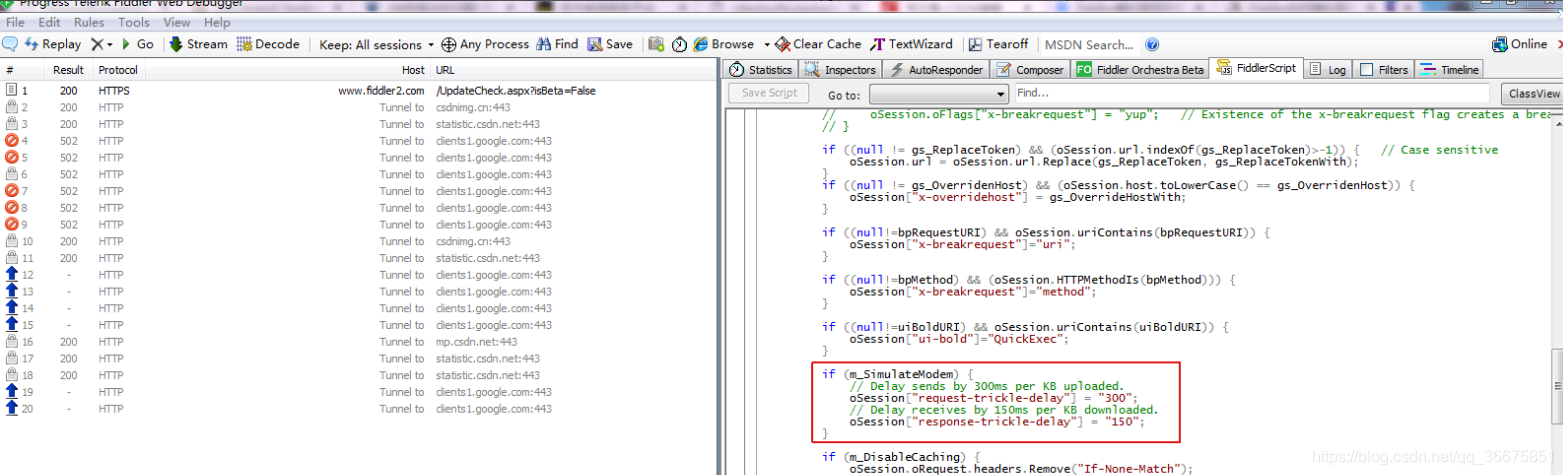Select session 2 csdnimg.cn:443 tunnel
Viewport: 1563px width, 475px height.
point(358,107)
